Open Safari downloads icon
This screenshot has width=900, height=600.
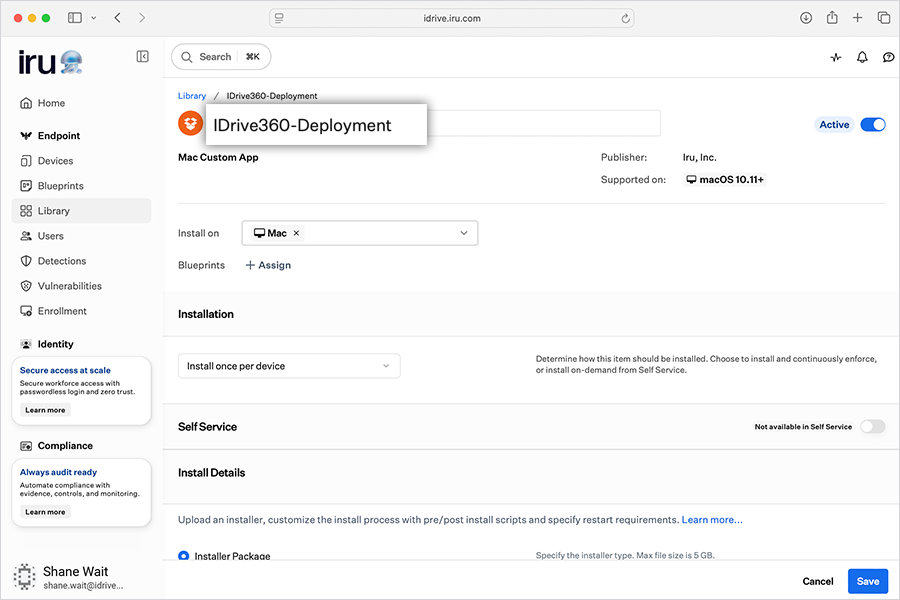coord(806,18)
